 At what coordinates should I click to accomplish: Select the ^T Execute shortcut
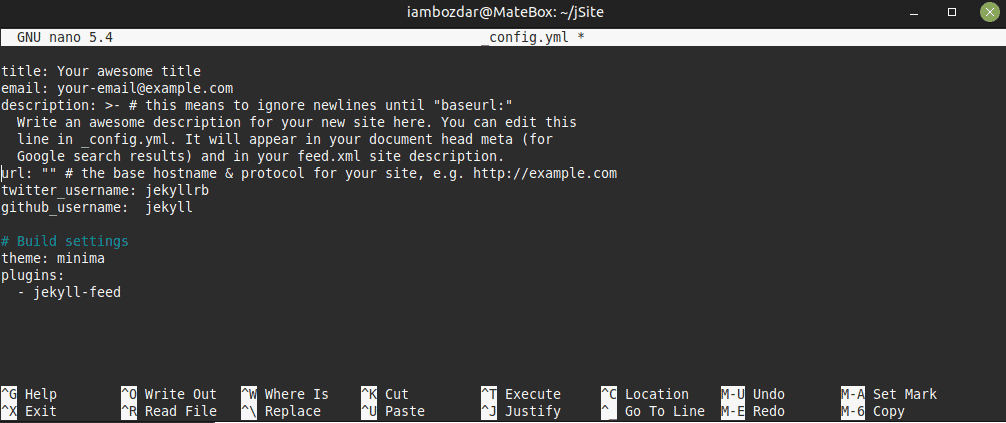point(521,394)
